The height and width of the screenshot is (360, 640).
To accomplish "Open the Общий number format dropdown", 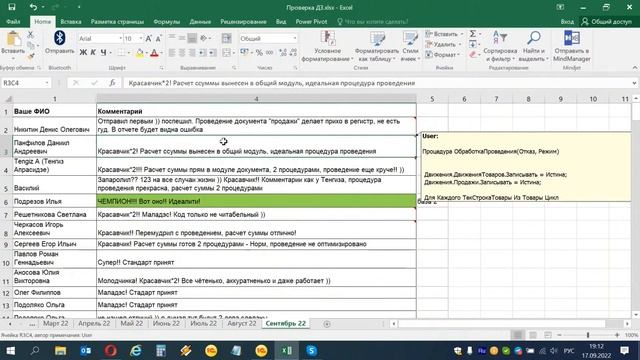I will [295, 38].
